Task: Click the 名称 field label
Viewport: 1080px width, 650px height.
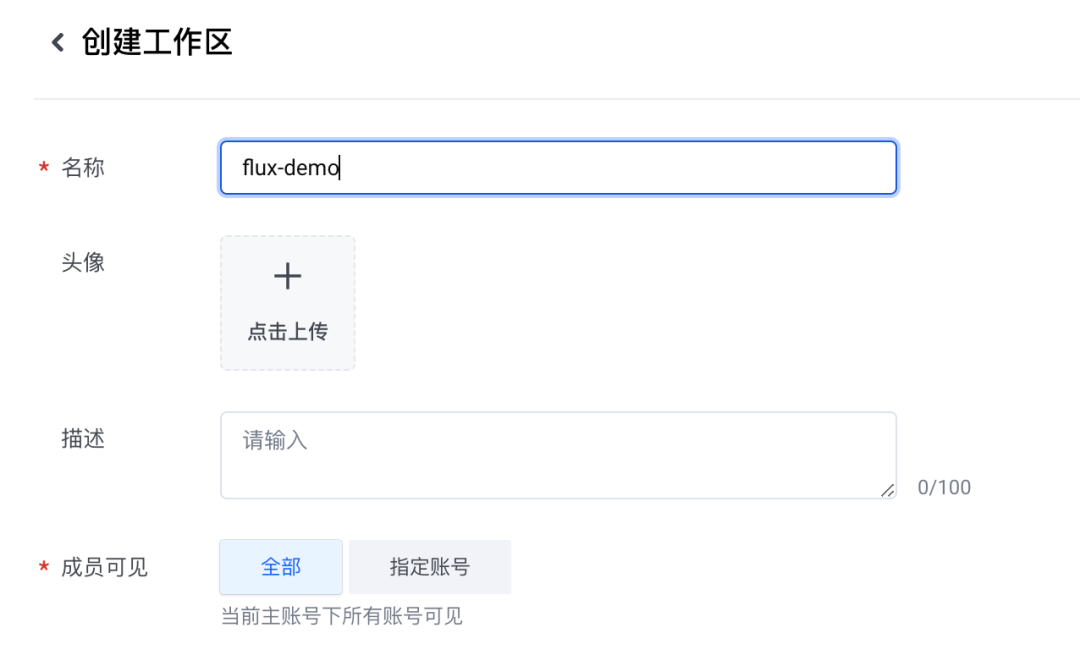Action: point(83,168)
